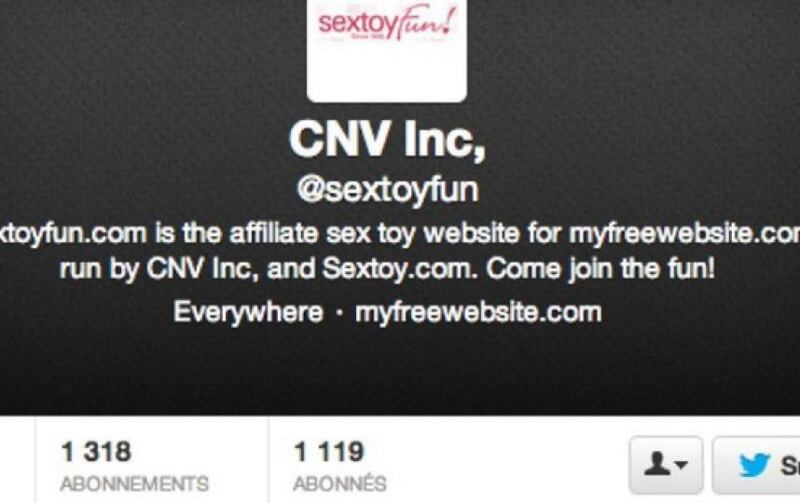This screenshot has width=800, height=503.
Task: Open the 1 119 followers count
Action: 329,452
